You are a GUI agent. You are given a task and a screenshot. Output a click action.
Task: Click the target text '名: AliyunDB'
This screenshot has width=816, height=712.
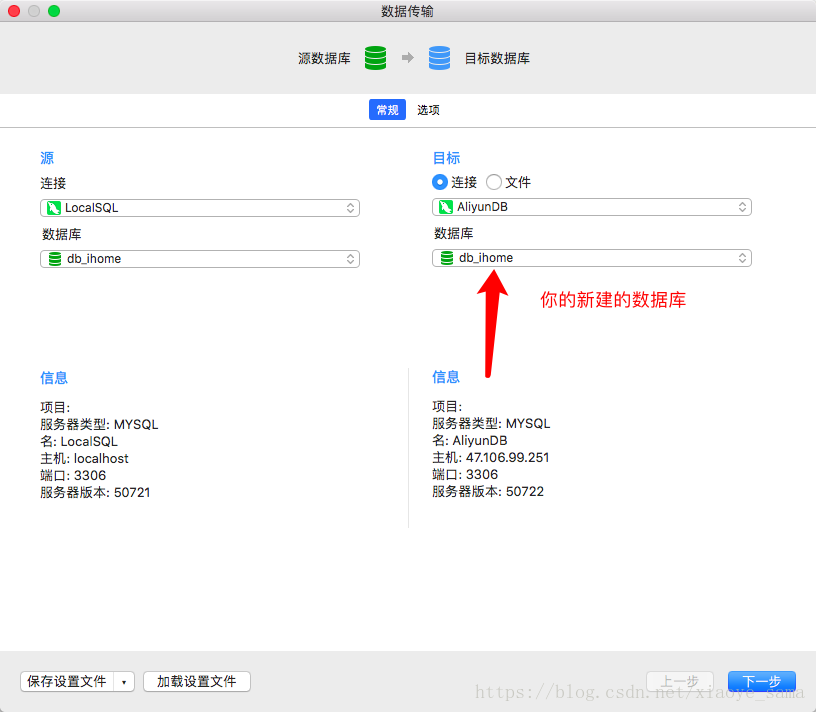(x=470, y=440)
